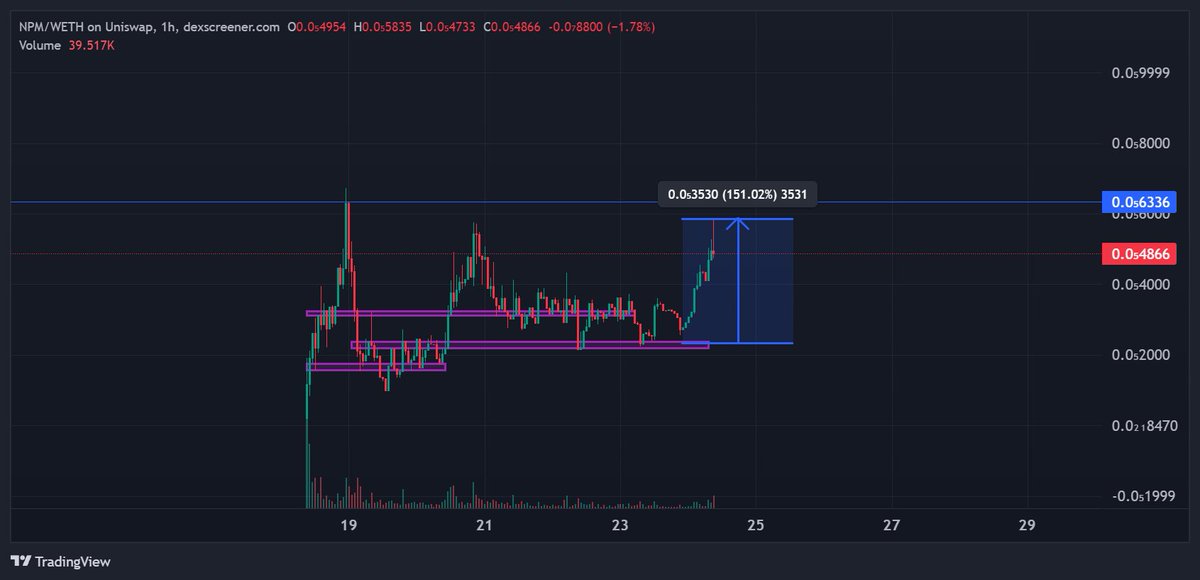Click the percent change (−1.78%) value
The width and height of the screenshot is (1200, 580).
[x=632, y=27]
